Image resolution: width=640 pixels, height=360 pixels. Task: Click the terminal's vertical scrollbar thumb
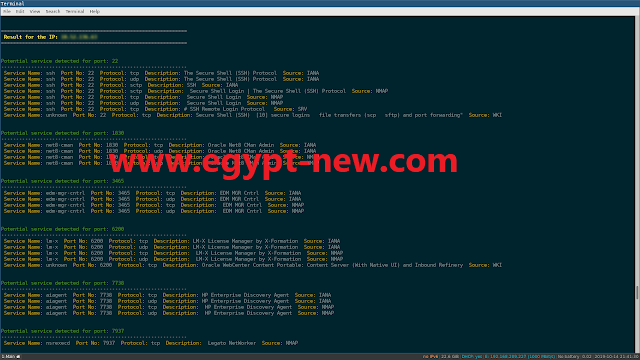coord(637,293)
